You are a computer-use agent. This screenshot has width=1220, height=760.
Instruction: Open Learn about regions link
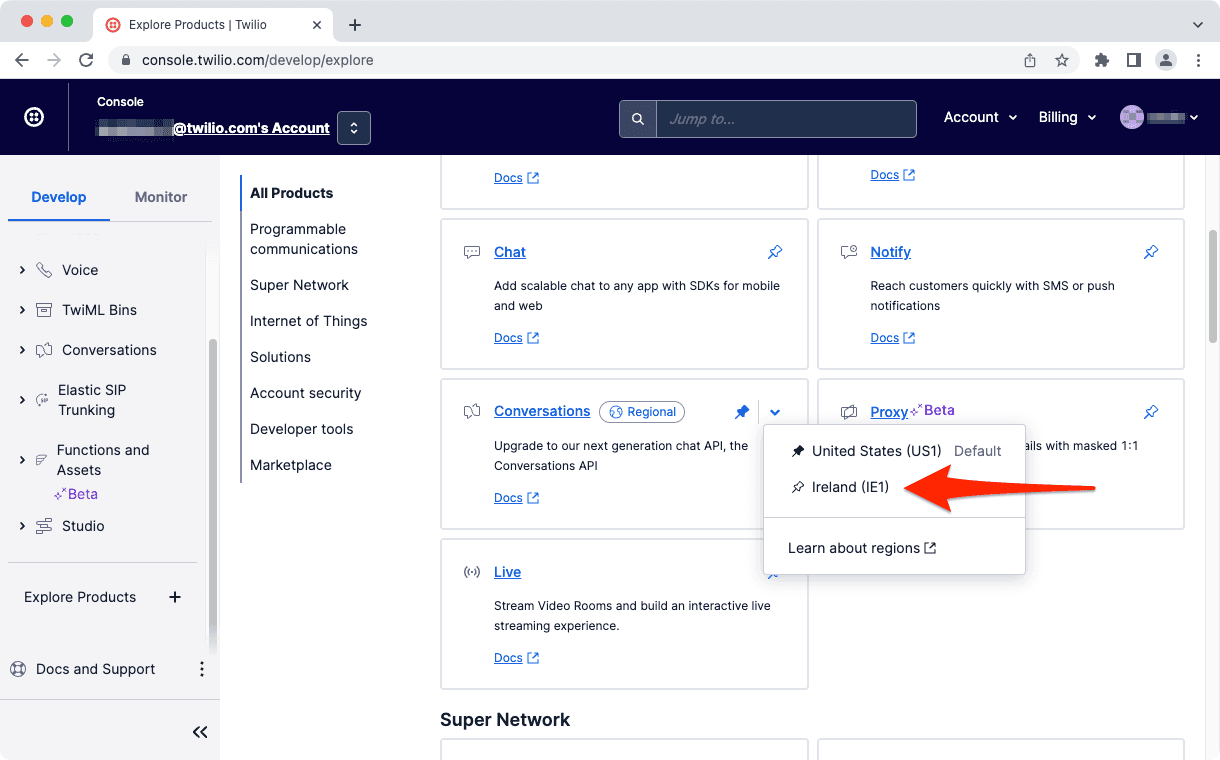(861, 548)
